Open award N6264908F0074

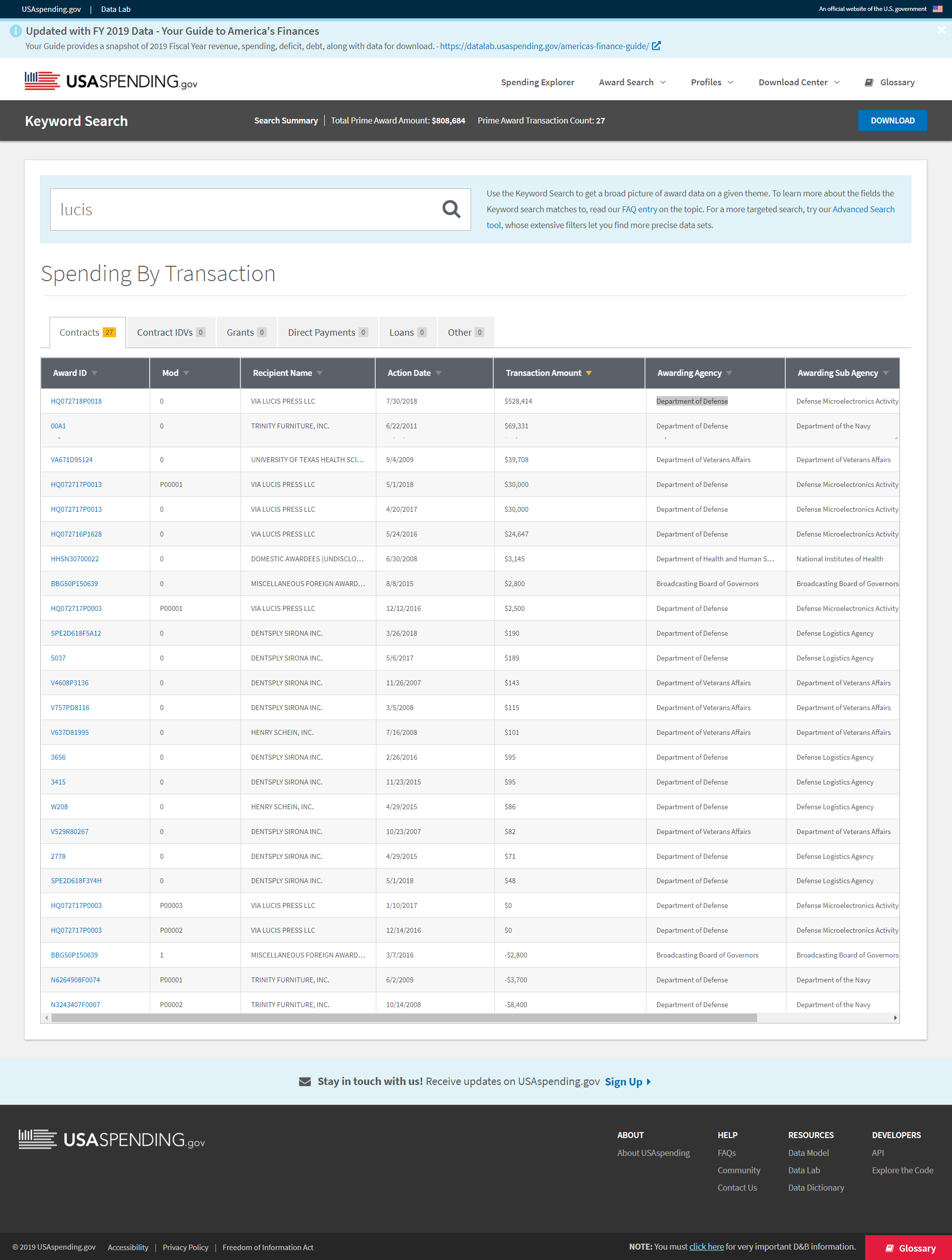[75, 980]
